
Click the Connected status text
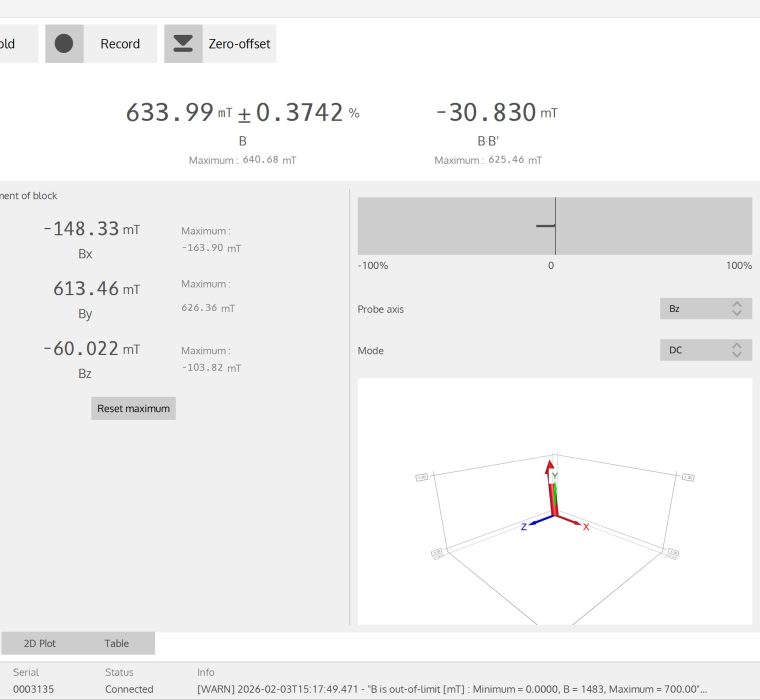pos(129,689)
